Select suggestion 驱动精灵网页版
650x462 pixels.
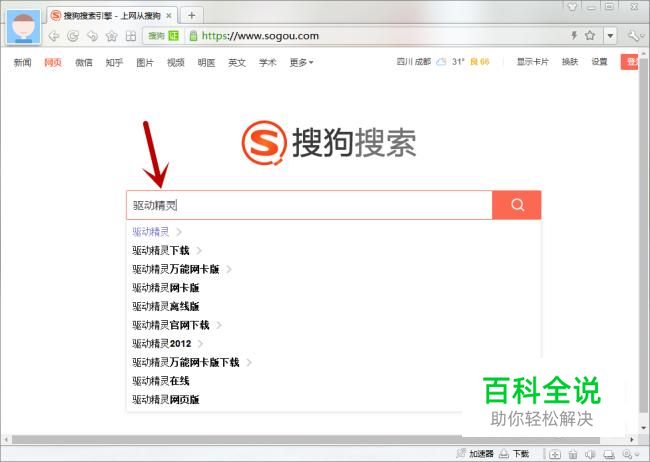pos(166,400)
